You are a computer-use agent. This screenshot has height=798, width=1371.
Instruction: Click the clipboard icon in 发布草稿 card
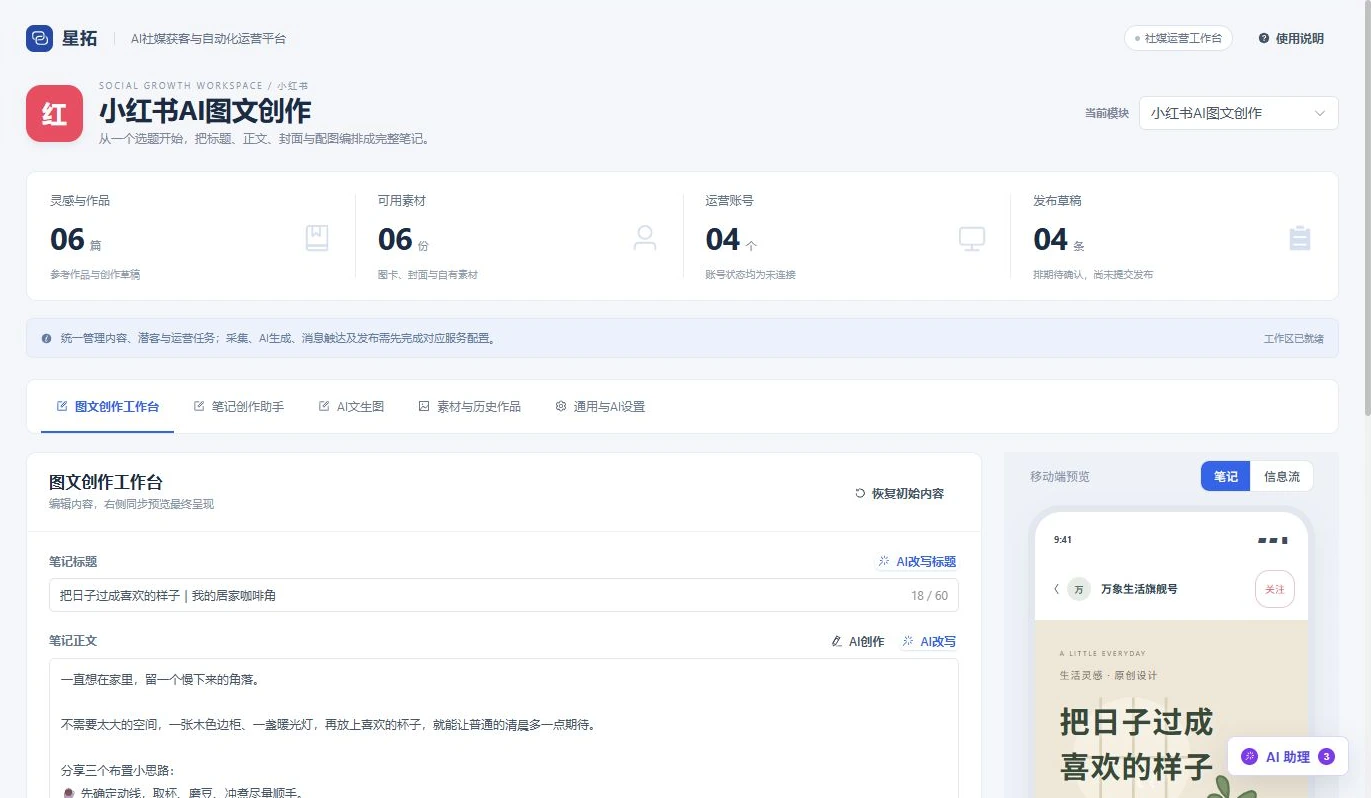point(1300,238)
